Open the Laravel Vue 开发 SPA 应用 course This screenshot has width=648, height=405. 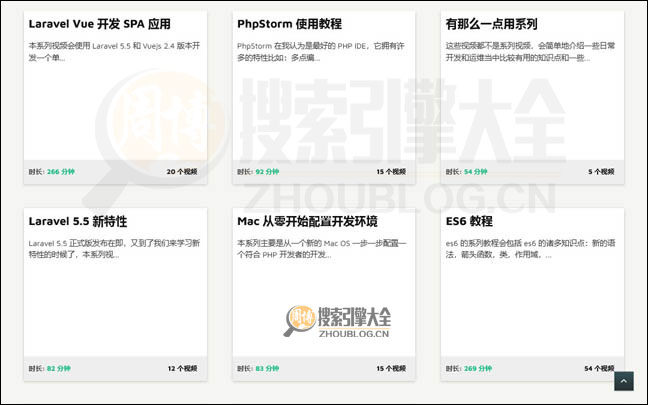point(99,23)
